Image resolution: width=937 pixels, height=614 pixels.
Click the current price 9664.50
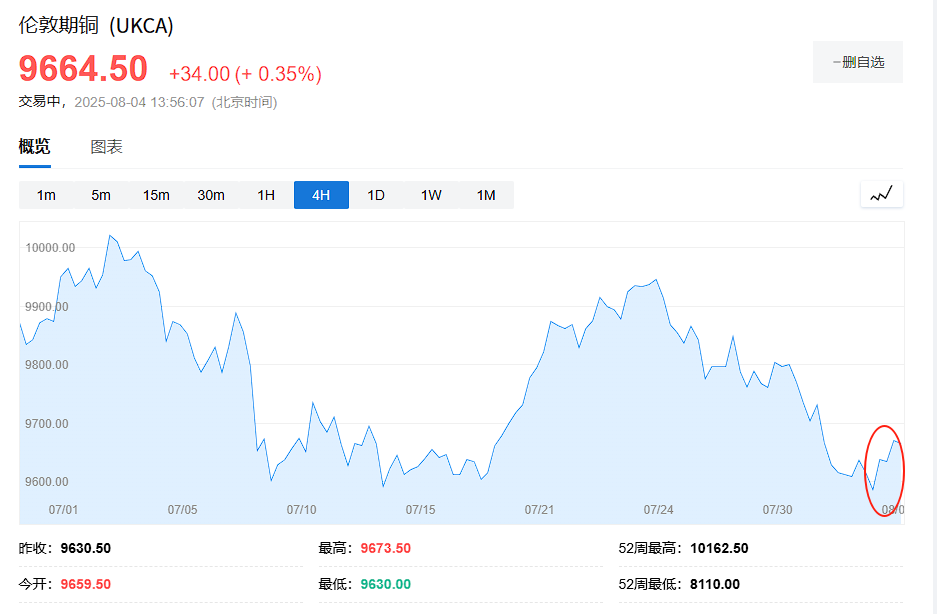point(83,69)
